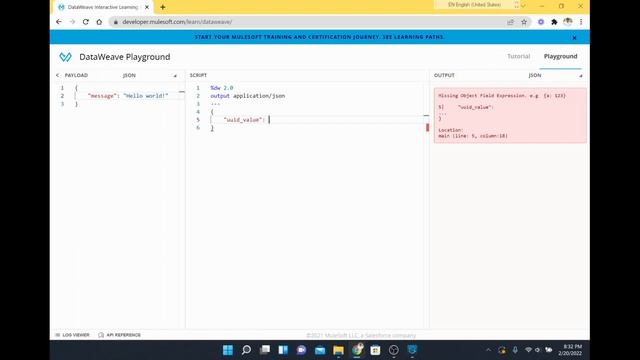640x360 pixels.
Task: View site info via padlock icon
Action: tap(116, 22)
